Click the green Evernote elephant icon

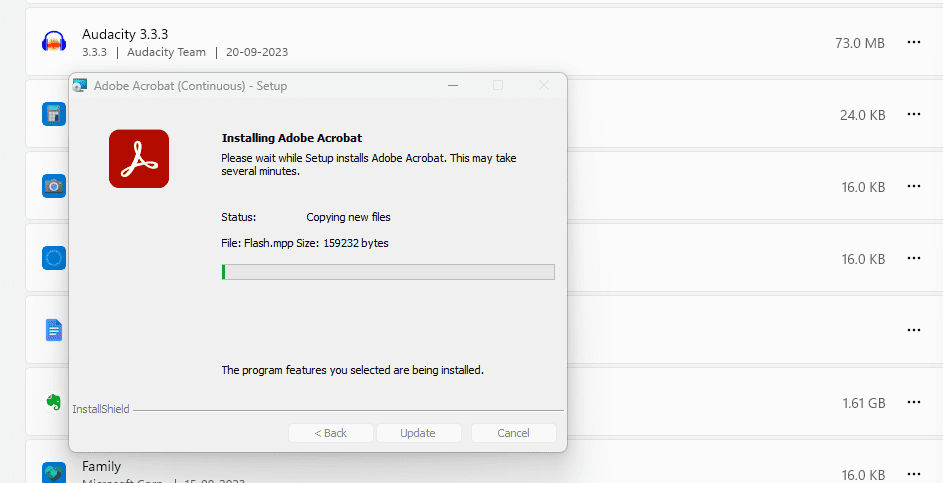tap(54, 402)
